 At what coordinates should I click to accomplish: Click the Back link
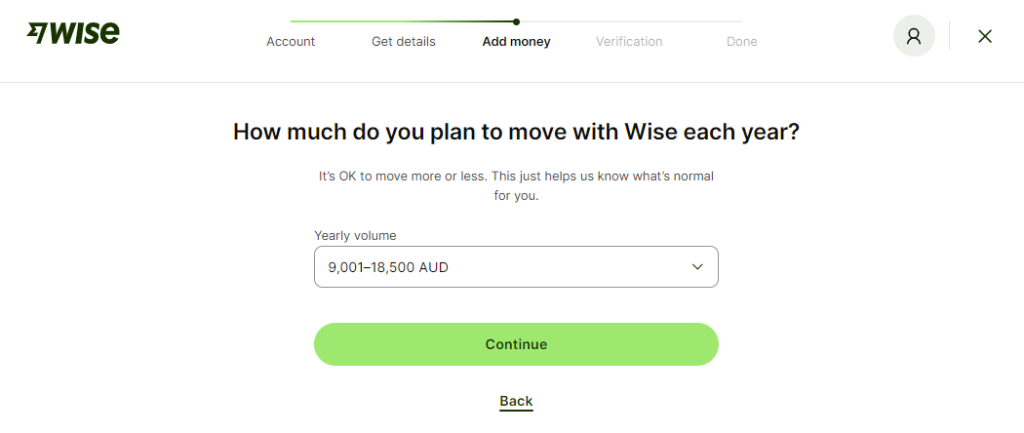(516, 401)
